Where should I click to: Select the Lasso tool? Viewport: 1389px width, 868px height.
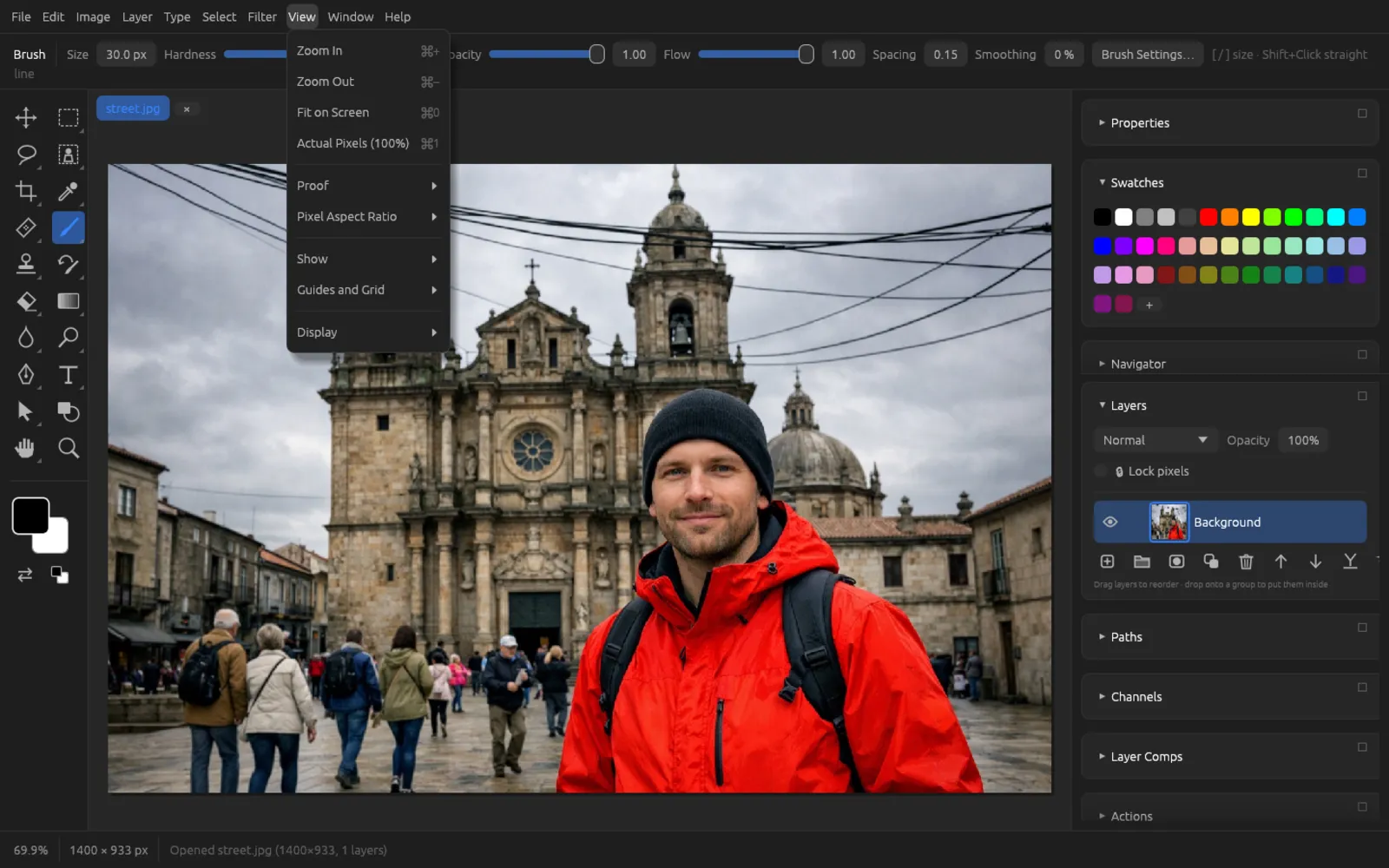tap(26, 155)
